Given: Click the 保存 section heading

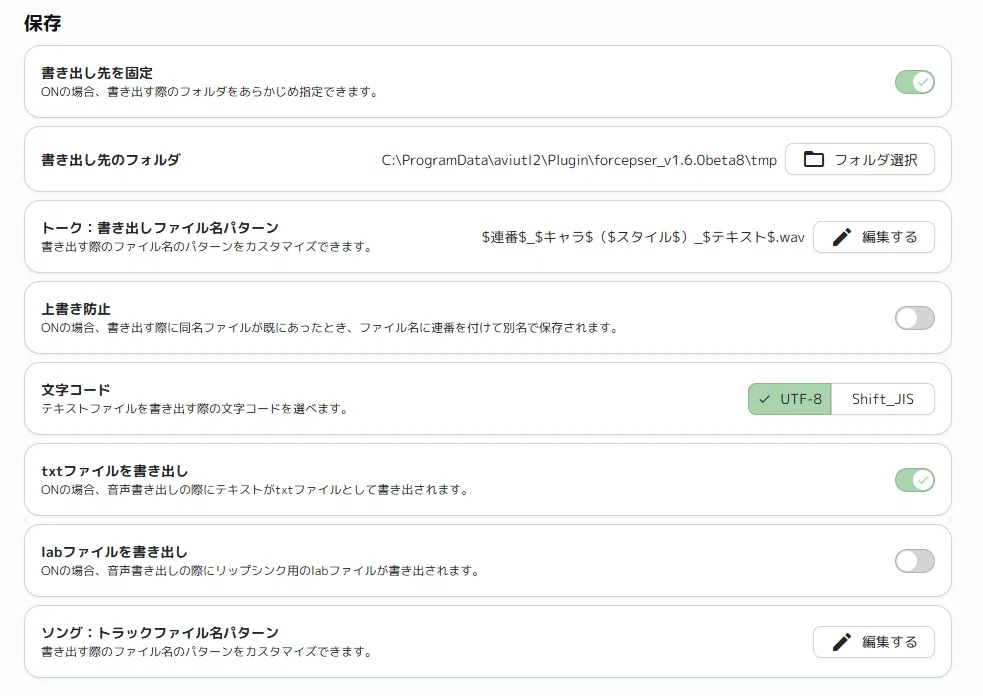Looking at the screenshot, I should [43, 23].
